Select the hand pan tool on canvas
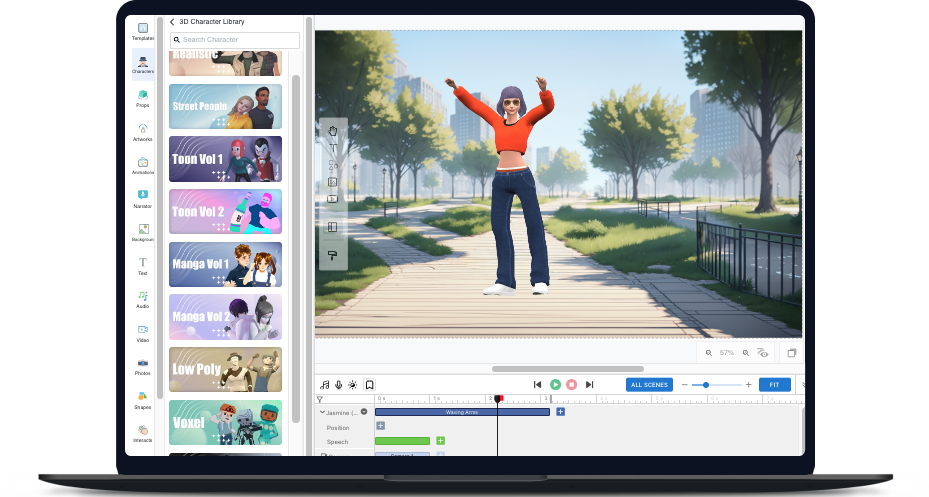The image size is (929, 497). pyautogui.click(x=333, y=130)
